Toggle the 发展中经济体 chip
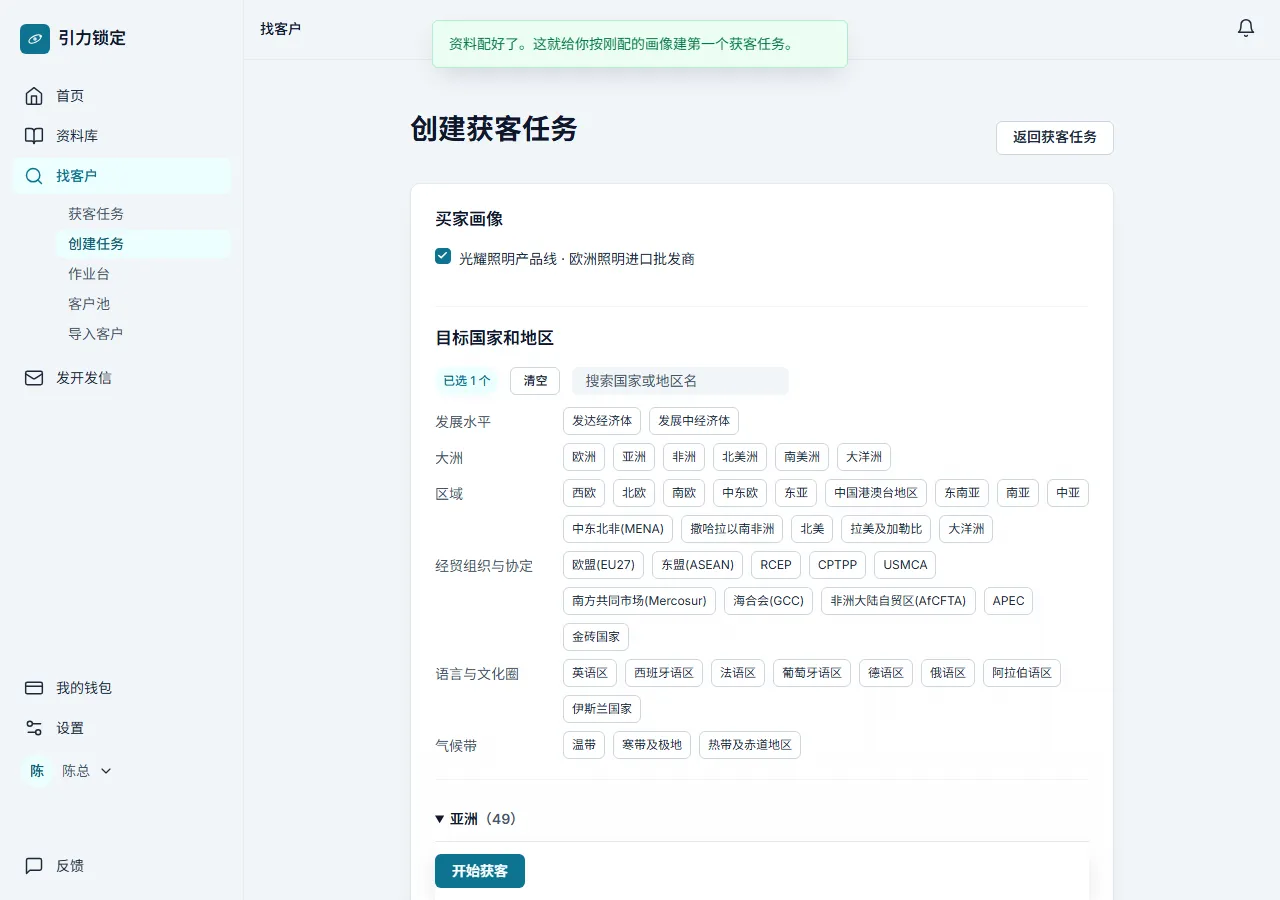The width and height of the screenshot is (1280, 900). click(x=694, y=421)
